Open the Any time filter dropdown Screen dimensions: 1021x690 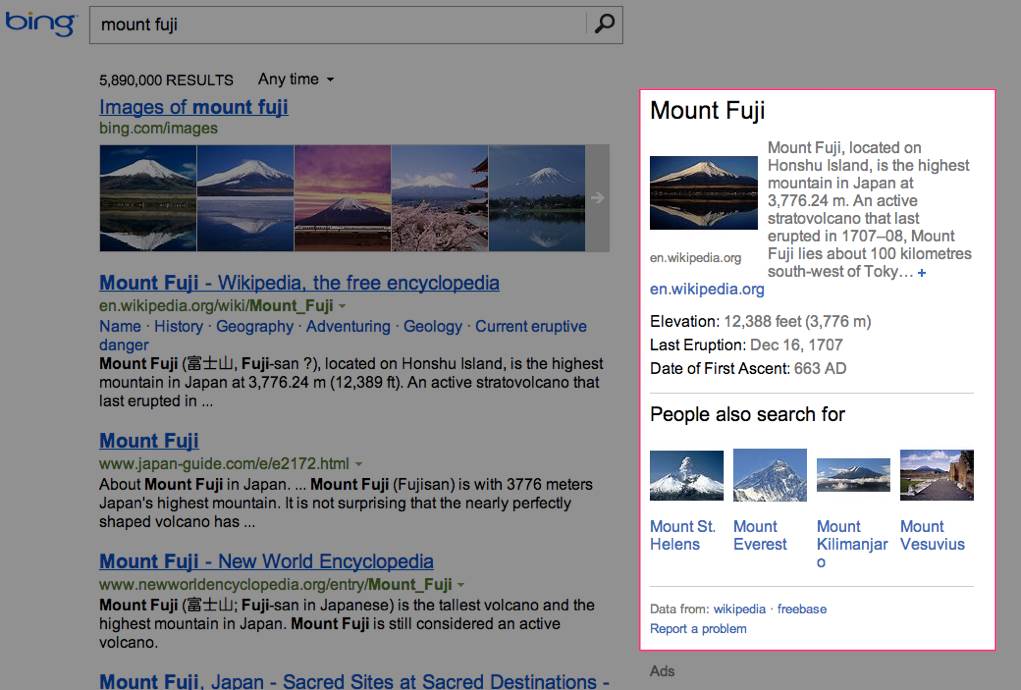coord(296,79)
